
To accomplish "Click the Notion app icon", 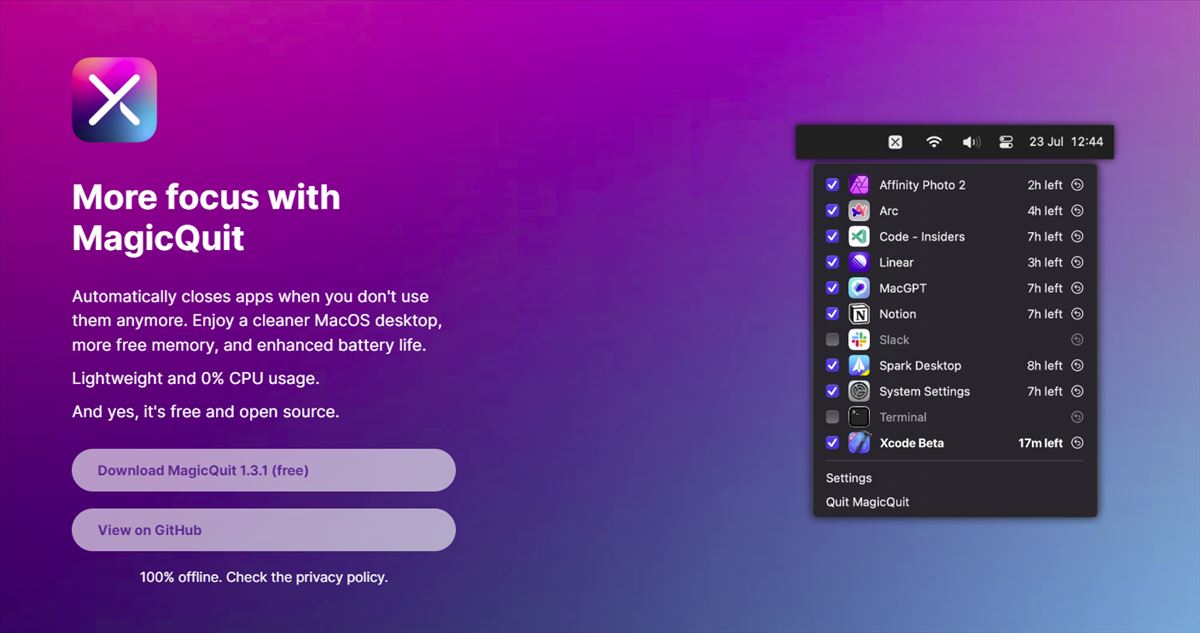I will click(x=859, y=314).
